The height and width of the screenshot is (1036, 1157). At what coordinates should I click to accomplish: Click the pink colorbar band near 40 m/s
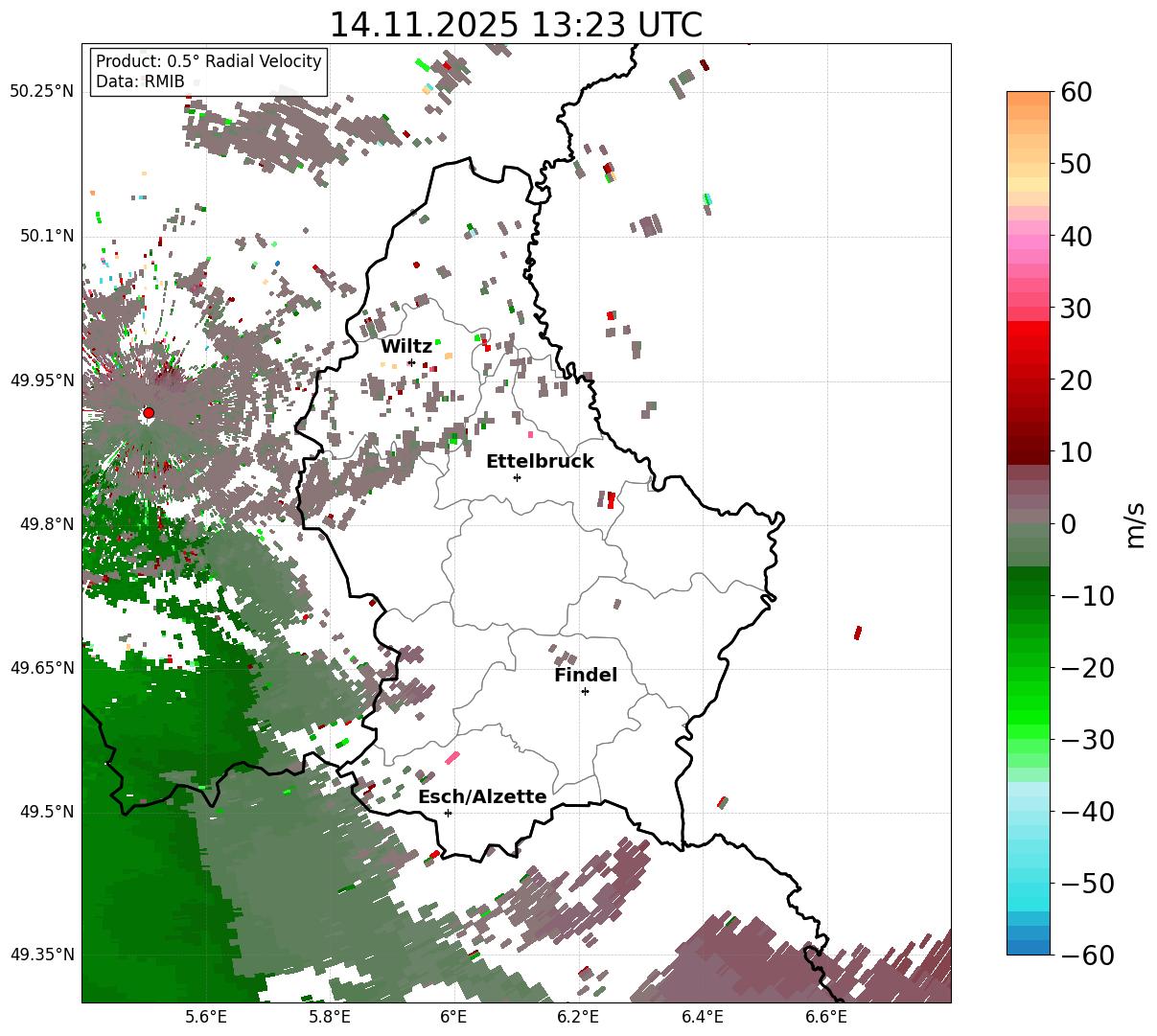pos(1029,236)
